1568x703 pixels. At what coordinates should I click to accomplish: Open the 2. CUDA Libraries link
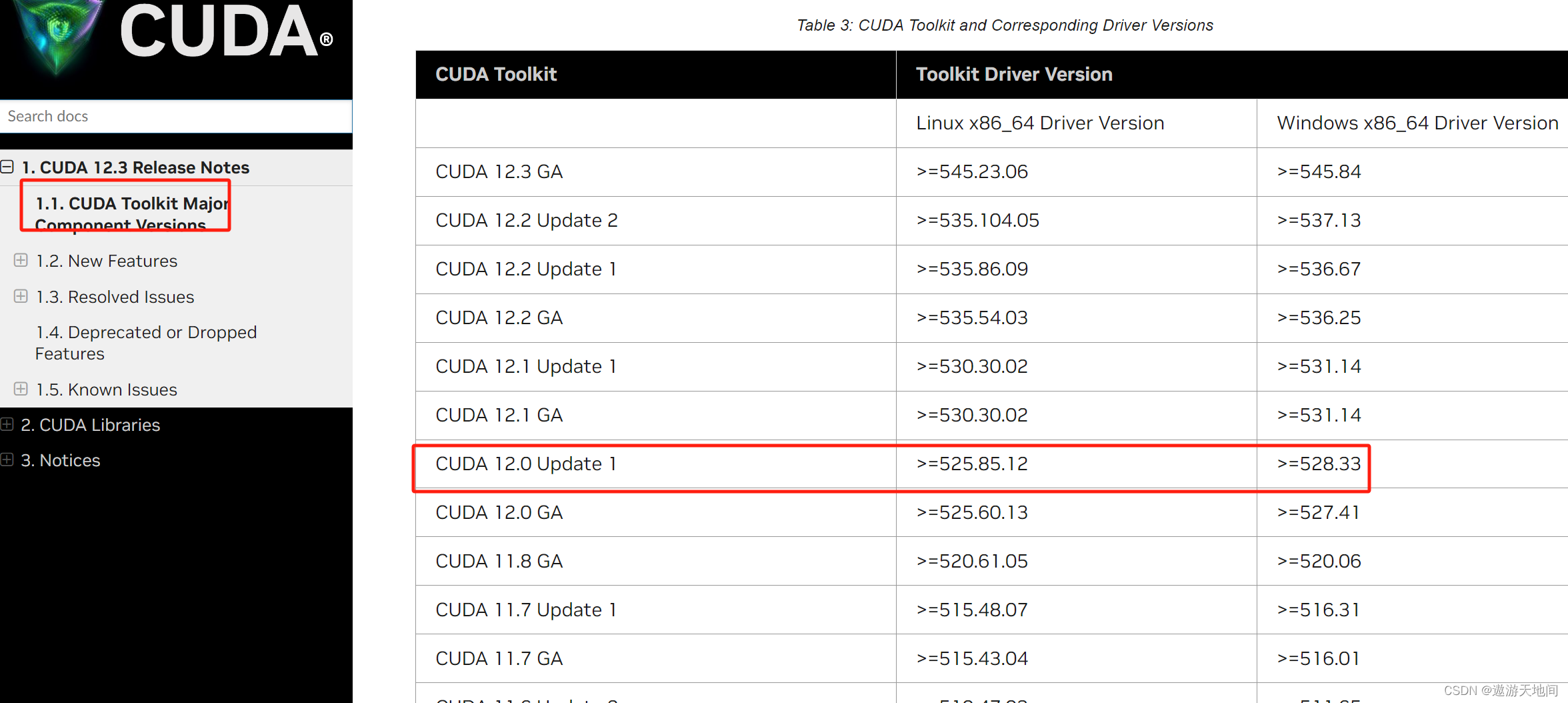tap(91, 425)
